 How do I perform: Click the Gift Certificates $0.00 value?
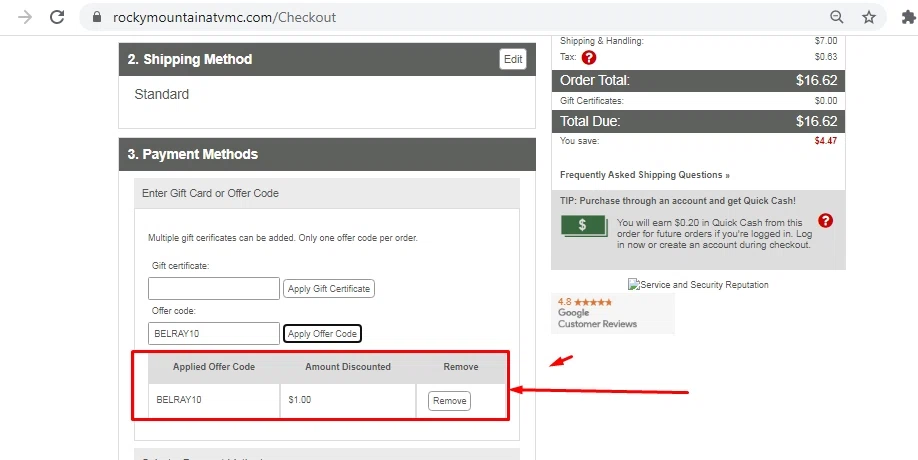(826, 101)
